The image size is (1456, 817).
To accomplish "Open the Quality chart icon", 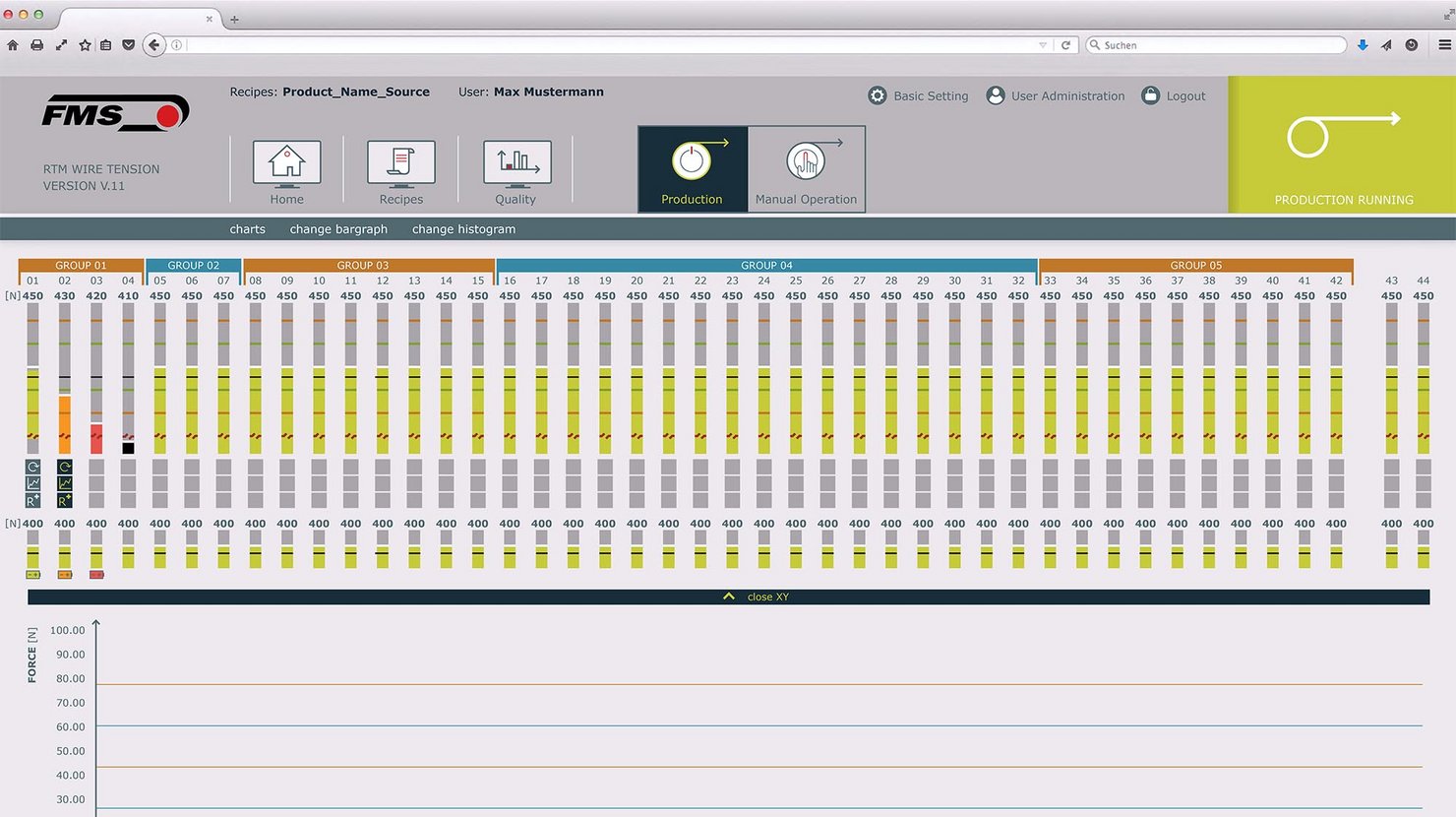I will 516,163.
